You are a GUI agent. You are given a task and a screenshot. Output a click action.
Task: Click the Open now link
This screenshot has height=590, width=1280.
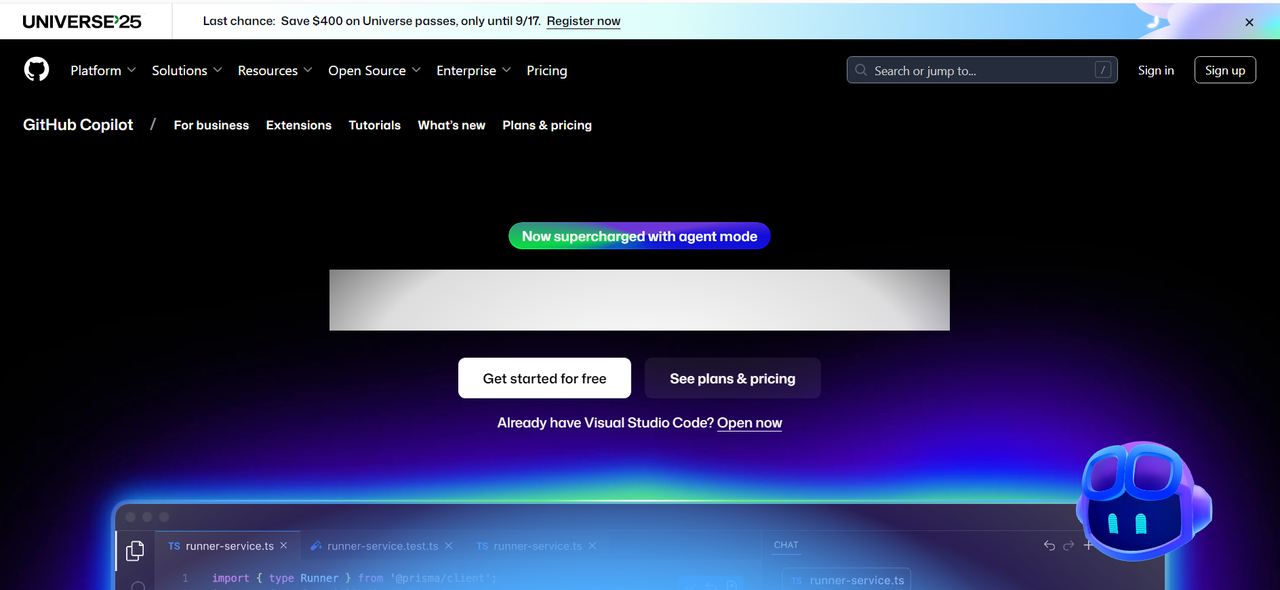click(750, 423)
